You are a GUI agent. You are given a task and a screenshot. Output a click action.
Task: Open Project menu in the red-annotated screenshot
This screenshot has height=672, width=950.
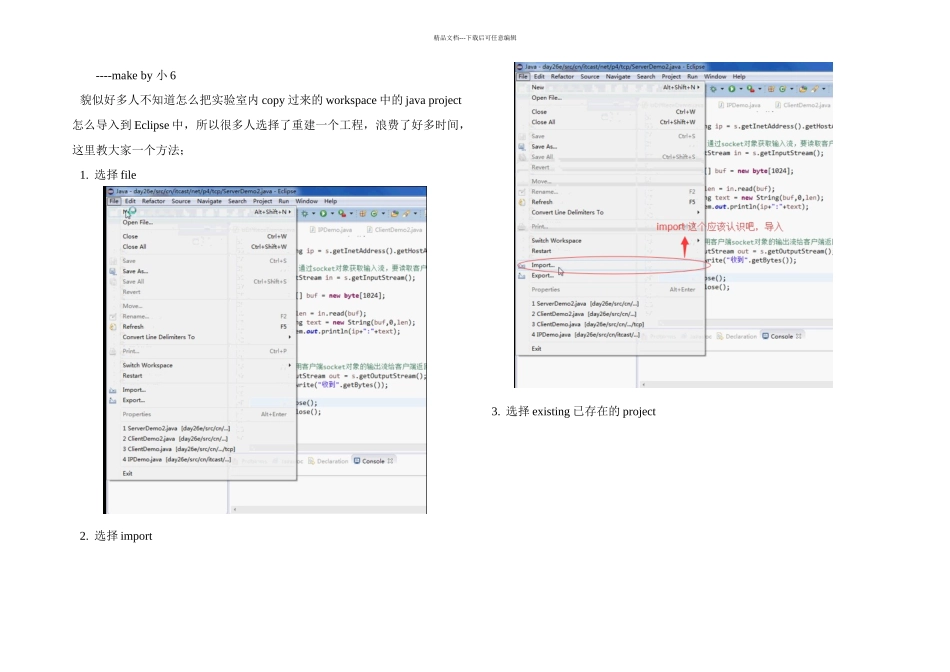pyautogui.click(x=671, y=77)
